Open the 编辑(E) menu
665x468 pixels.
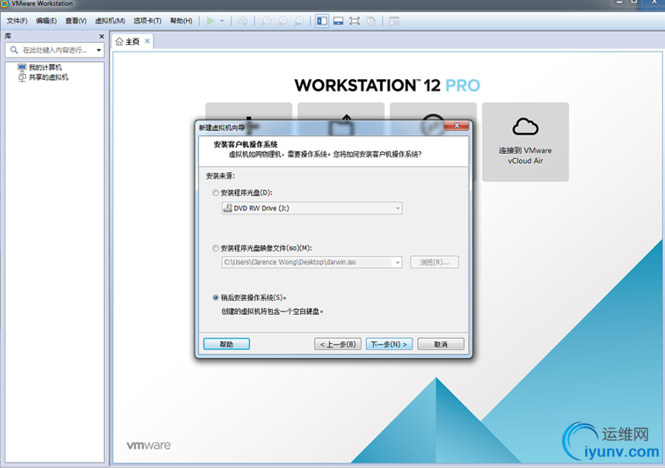[46, 21]
